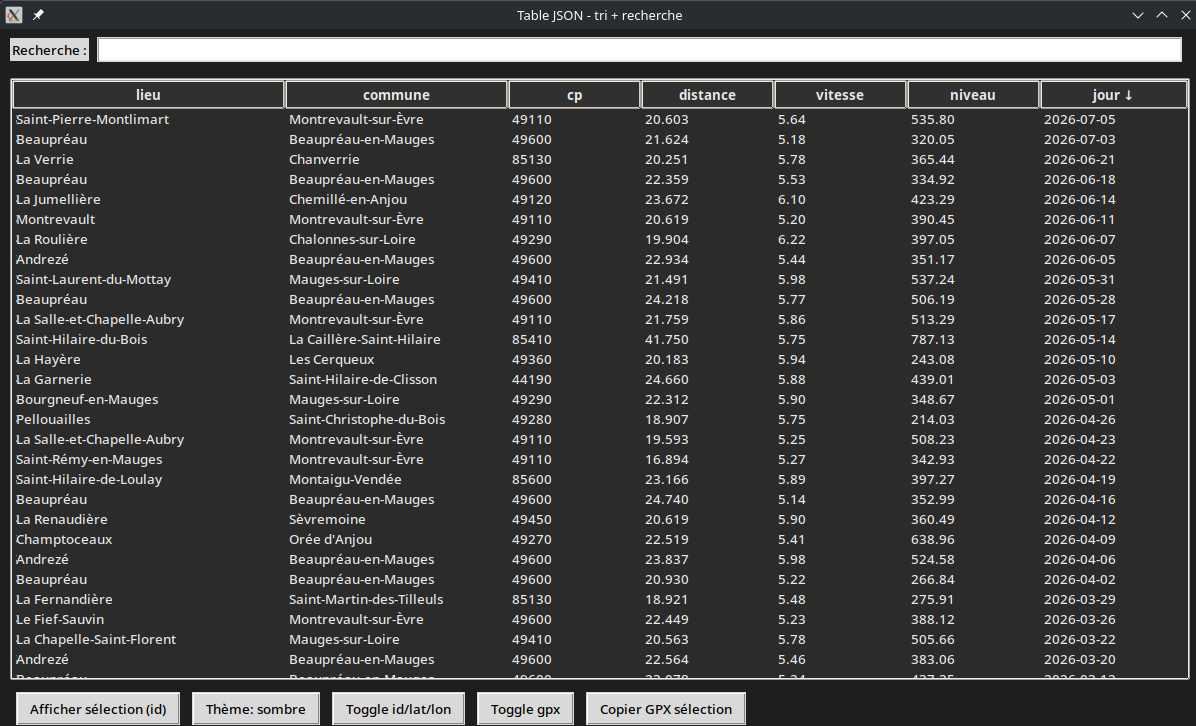Viewport: 1196px width, 726px height.
Task: Click commune cell Chanverrie
Action: [x=324, y=159]
